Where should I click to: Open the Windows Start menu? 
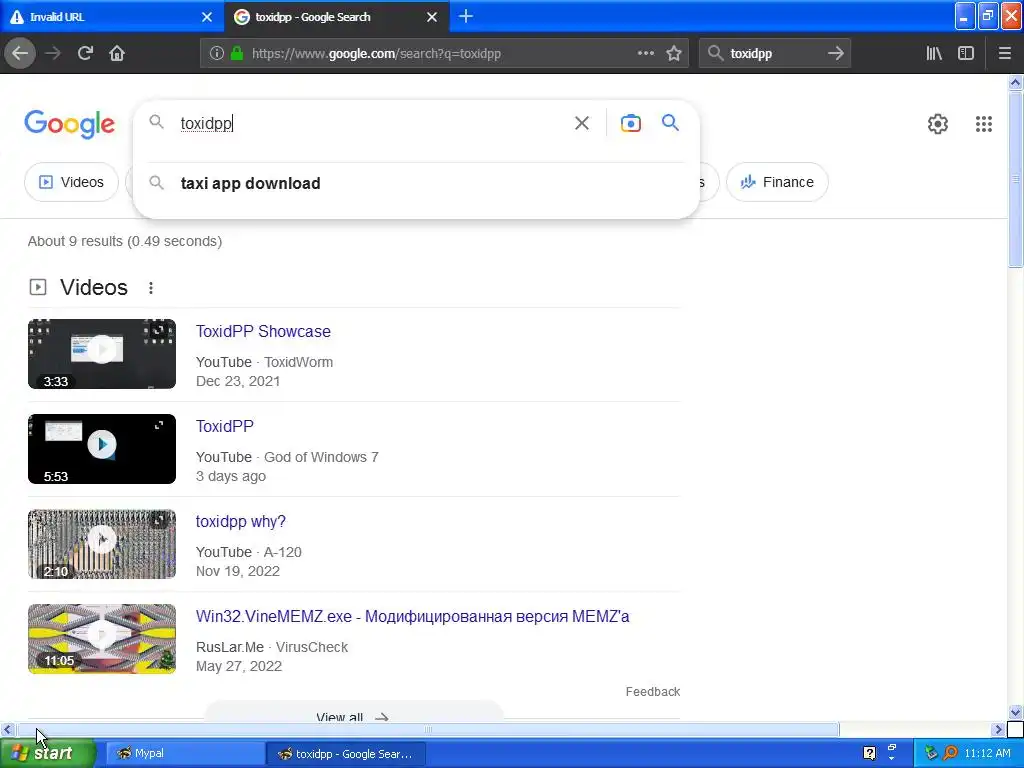click(x=48, y=753)
